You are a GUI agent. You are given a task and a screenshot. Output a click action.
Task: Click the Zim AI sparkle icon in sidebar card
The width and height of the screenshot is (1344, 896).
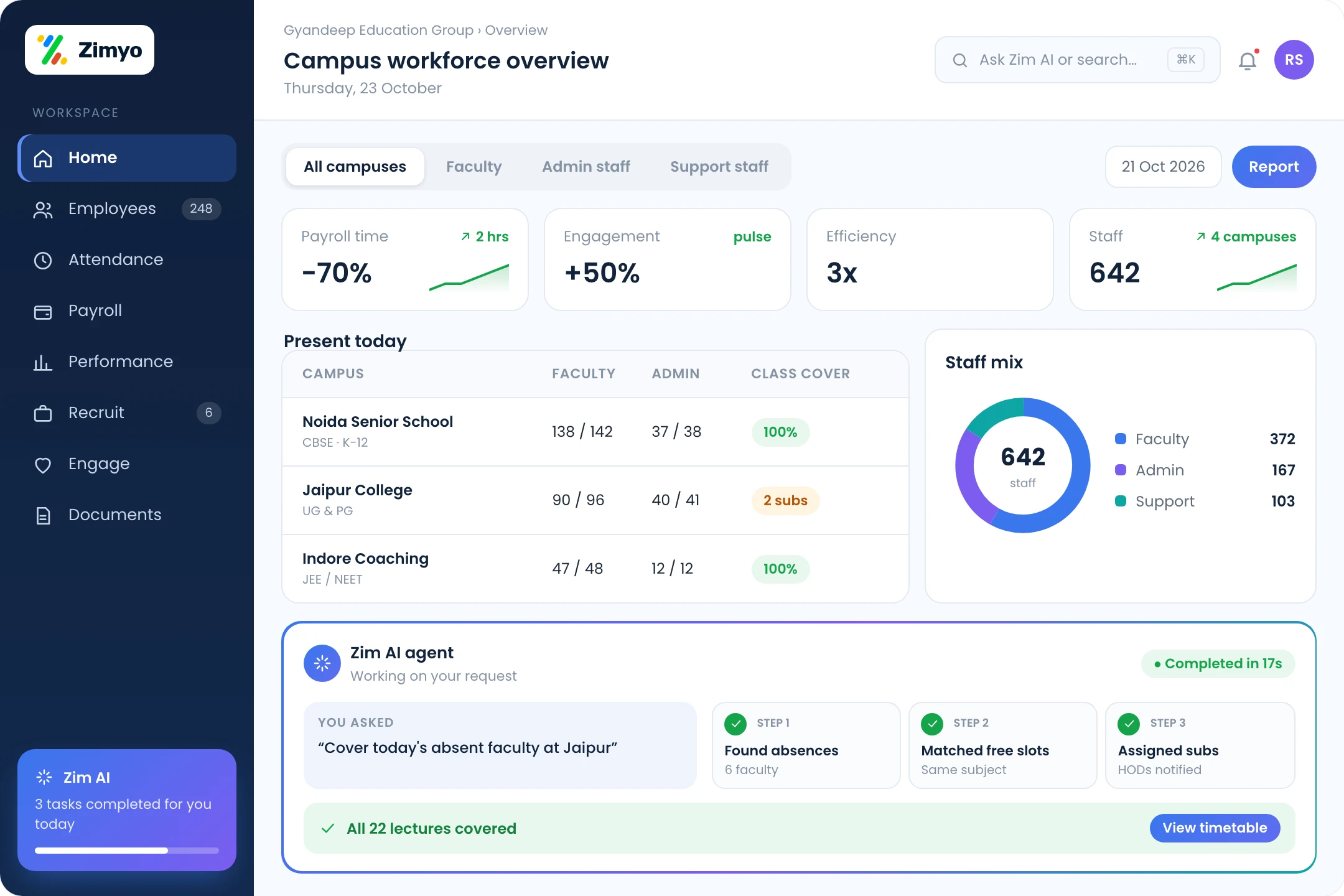coord(44,777)
